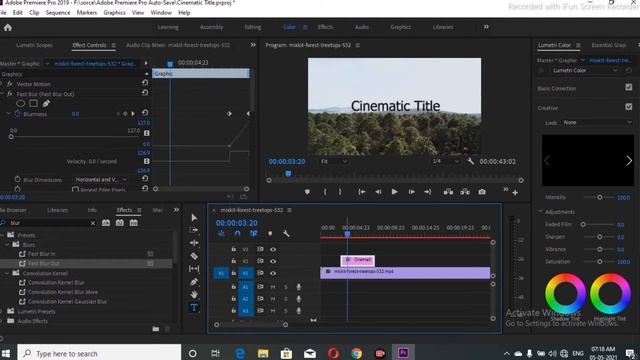Viewport: 640px width, 360px height.
Task: Choose free draw bezier mask pen
Action: point(46,104)
